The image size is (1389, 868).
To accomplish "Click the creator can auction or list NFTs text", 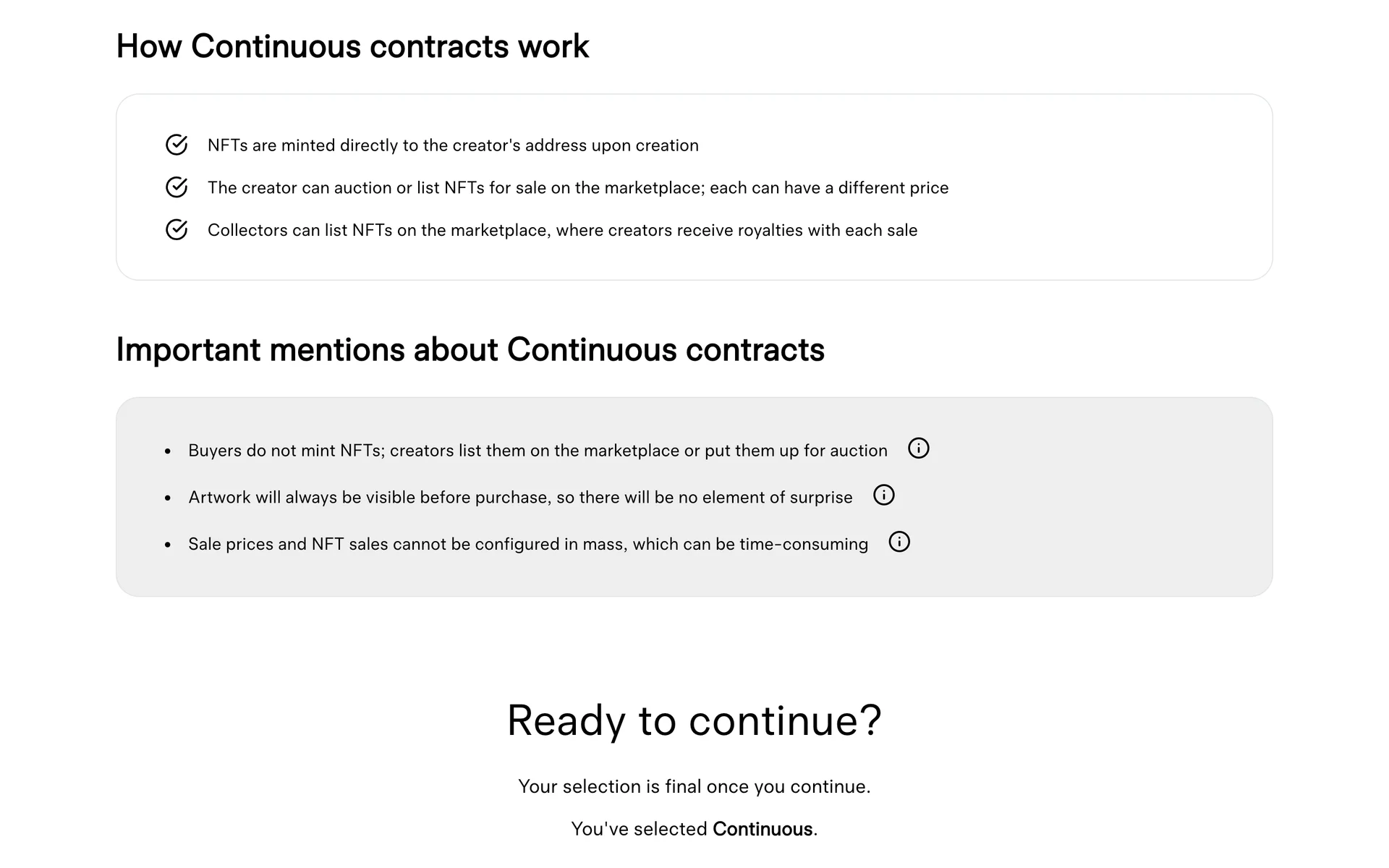I will 577,188.
